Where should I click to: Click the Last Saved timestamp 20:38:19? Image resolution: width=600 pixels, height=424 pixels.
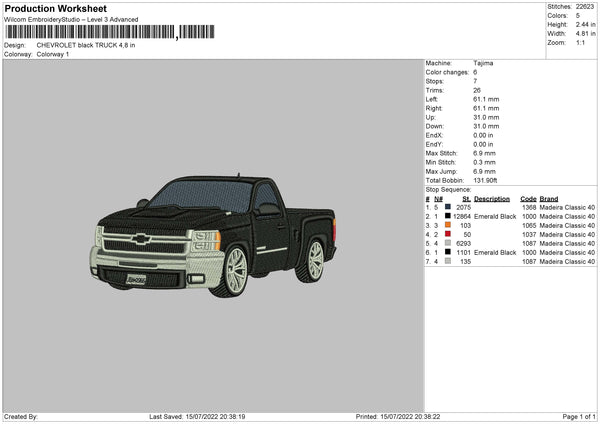click(232, 417)
